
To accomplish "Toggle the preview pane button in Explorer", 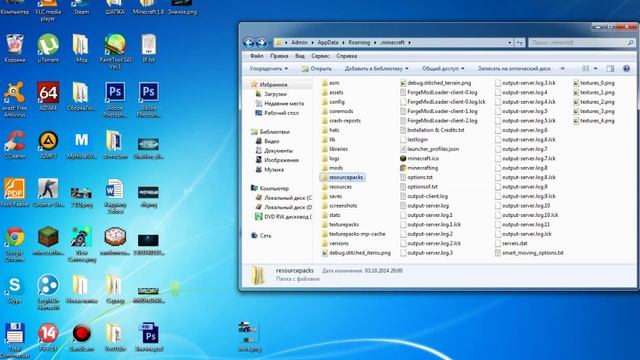I will [610, 69].
